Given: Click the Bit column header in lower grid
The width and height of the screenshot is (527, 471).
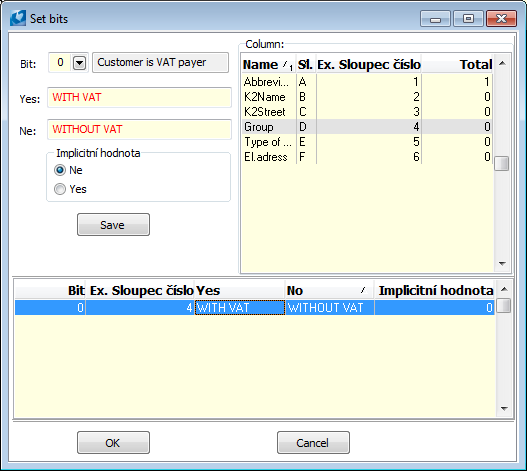Looking at the screenshot, I should pos(50,290).
